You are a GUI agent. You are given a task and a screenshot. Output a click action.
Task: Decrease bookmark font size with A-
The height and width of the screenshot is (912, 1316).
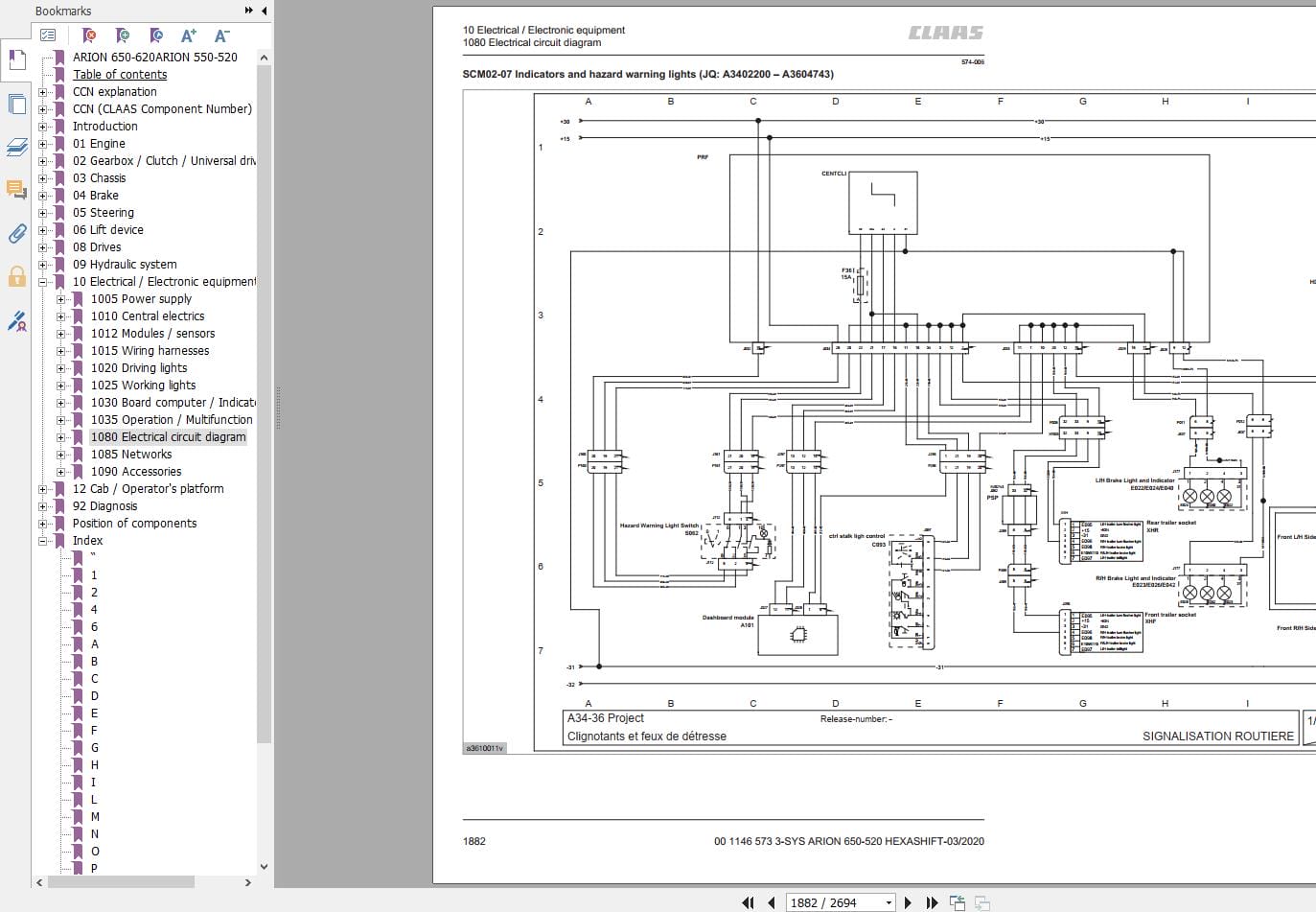[x=221, y=35]
